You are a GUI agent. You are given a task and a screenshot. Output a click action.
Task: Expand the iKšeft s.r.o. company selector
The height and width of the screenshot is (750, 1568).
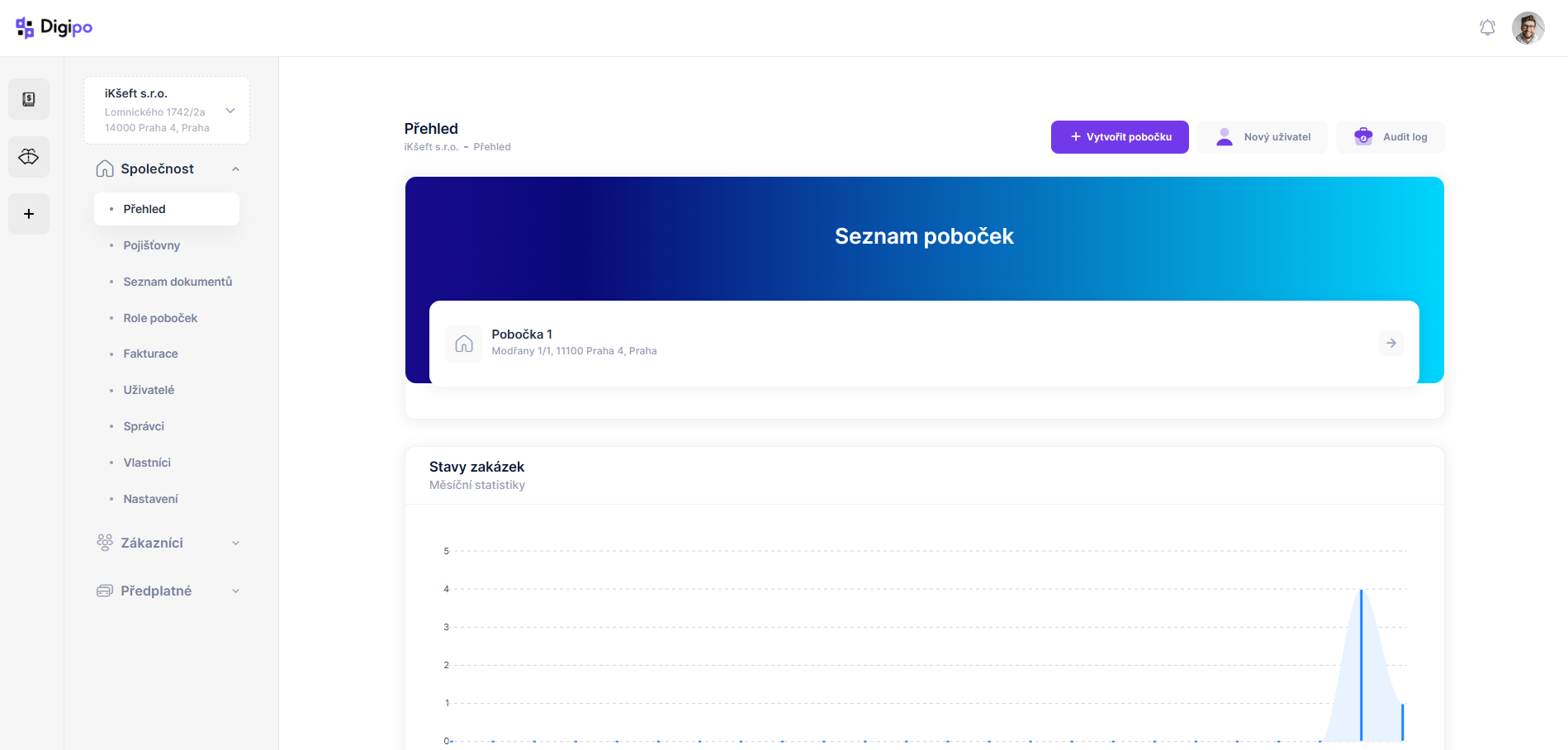pos(230,111)
